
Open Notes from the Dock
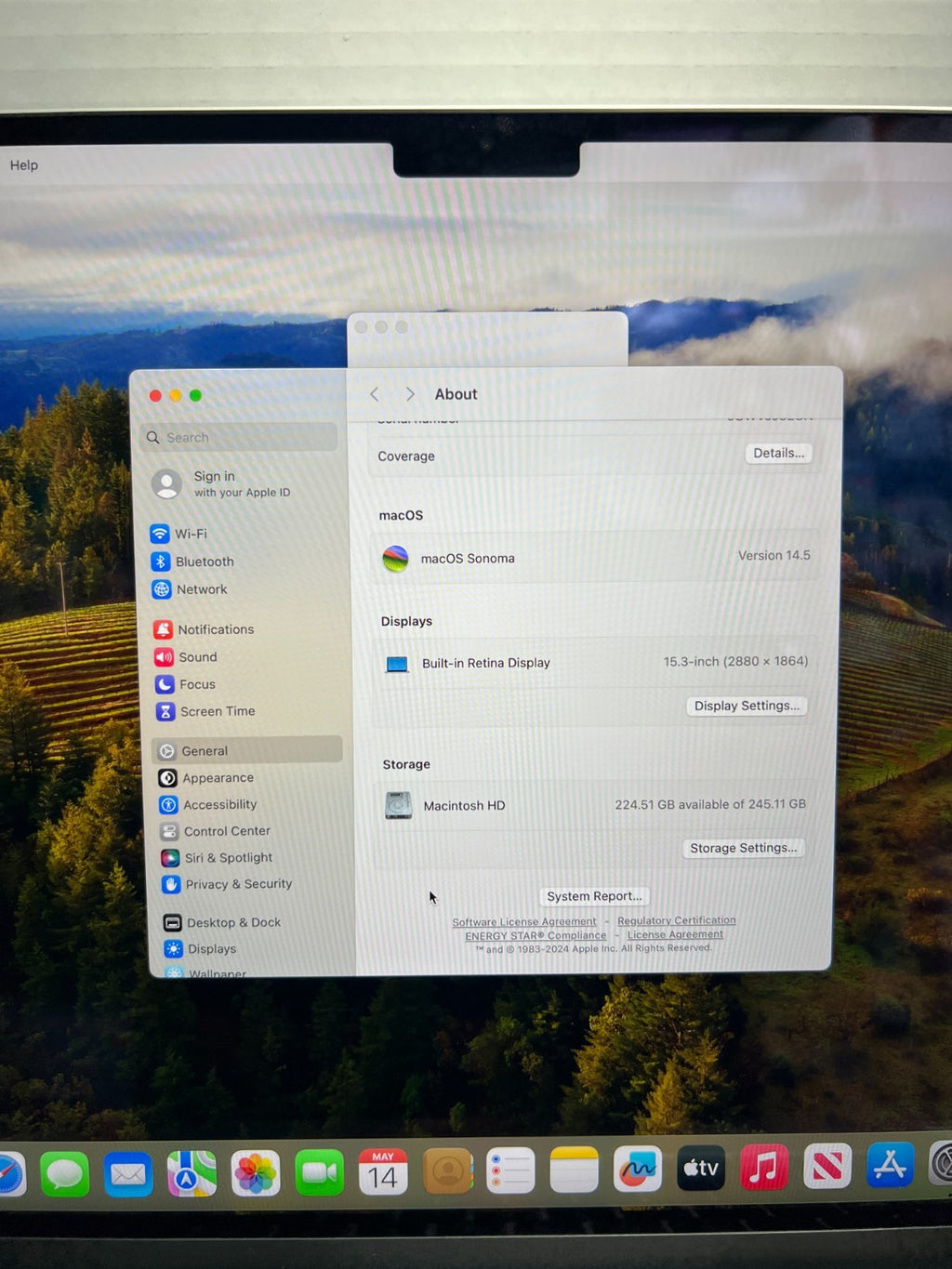(x=575, y=1170)
